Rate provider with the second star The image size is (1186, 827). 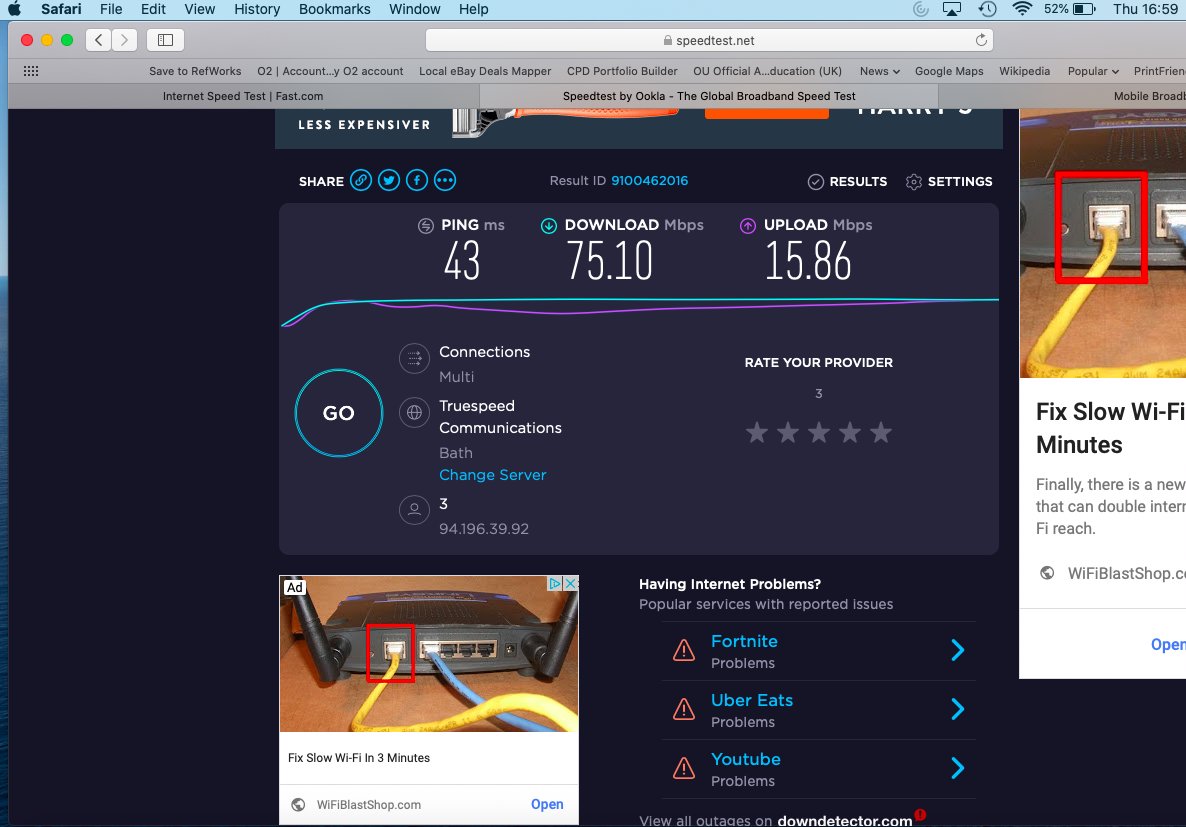click(787, 433)
